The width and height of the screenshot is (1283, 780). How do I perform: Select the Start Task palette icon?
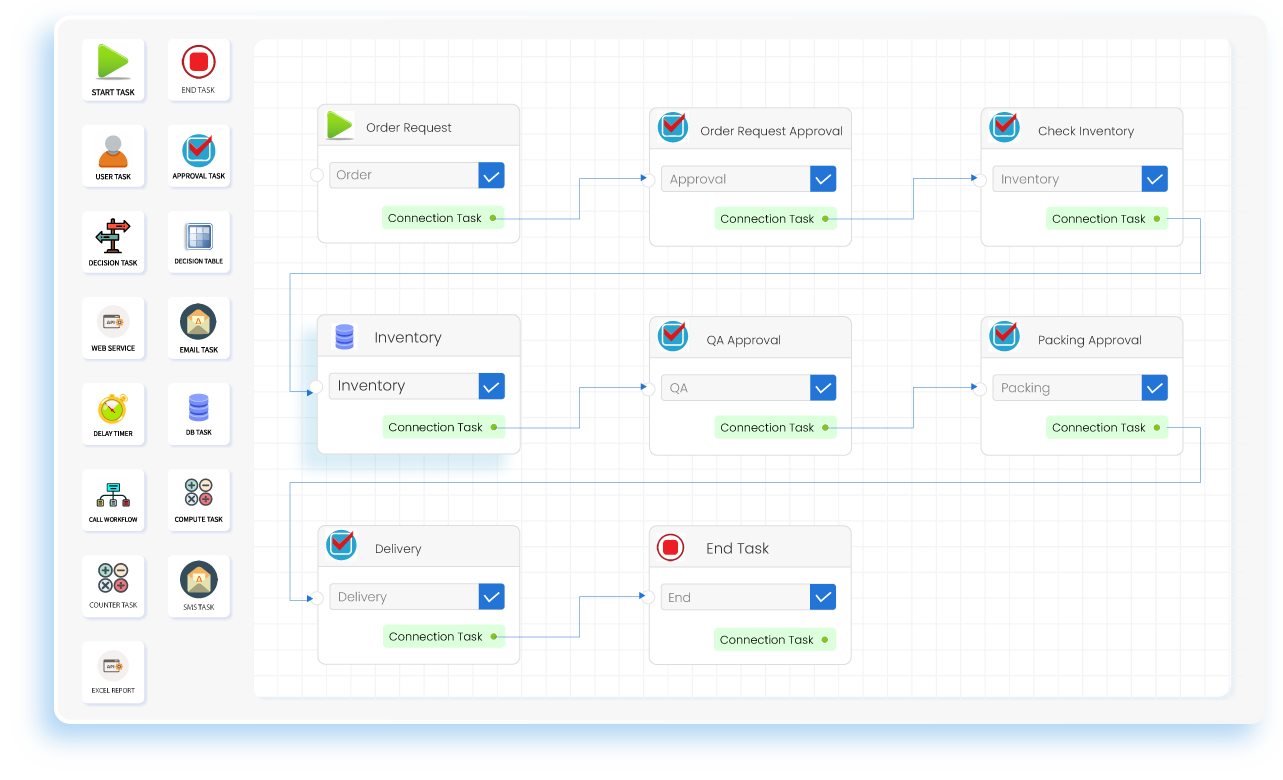113,63
